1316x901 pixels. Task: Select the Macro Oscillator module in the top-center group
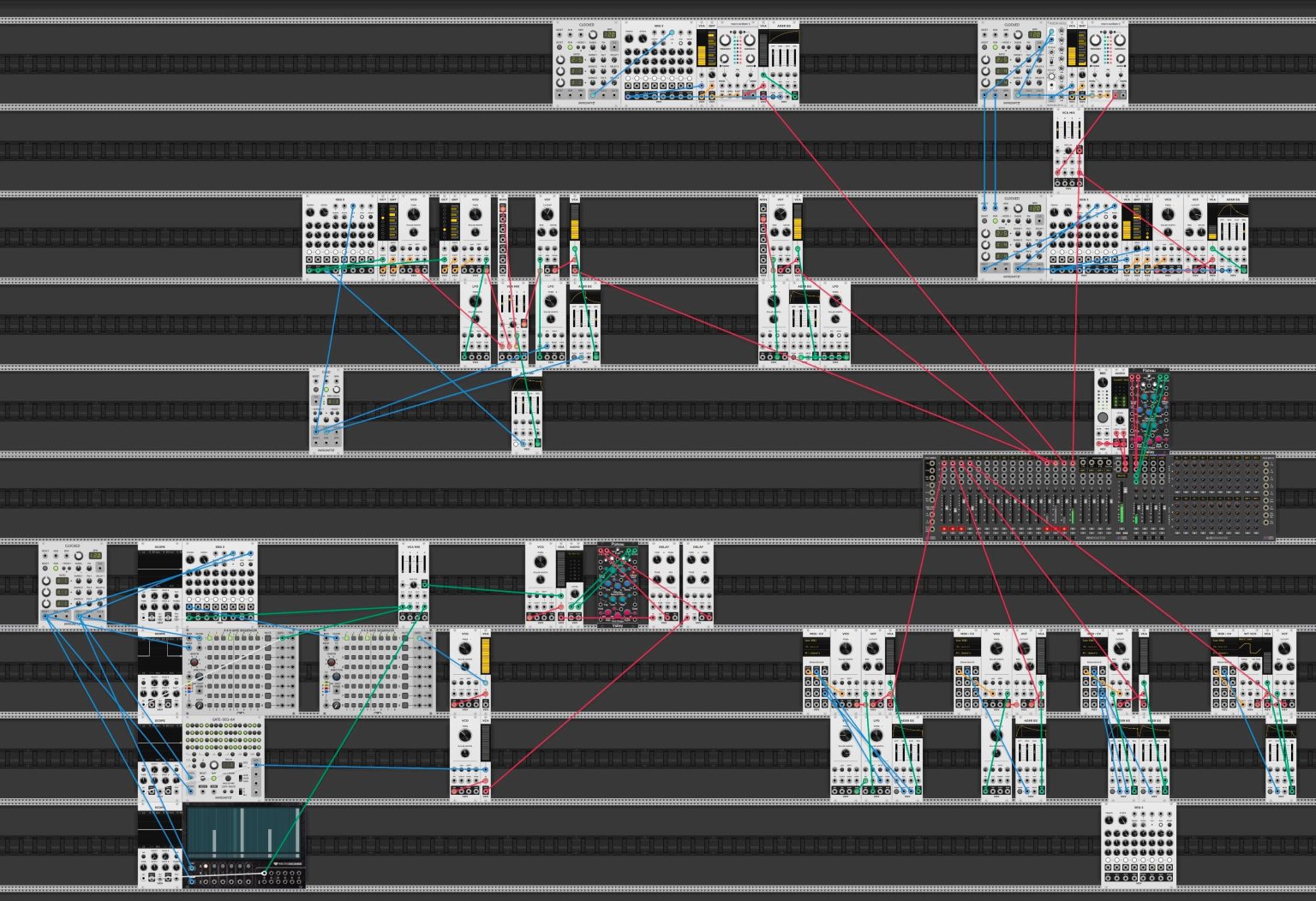pyautogui.click(x=738, y=63)
